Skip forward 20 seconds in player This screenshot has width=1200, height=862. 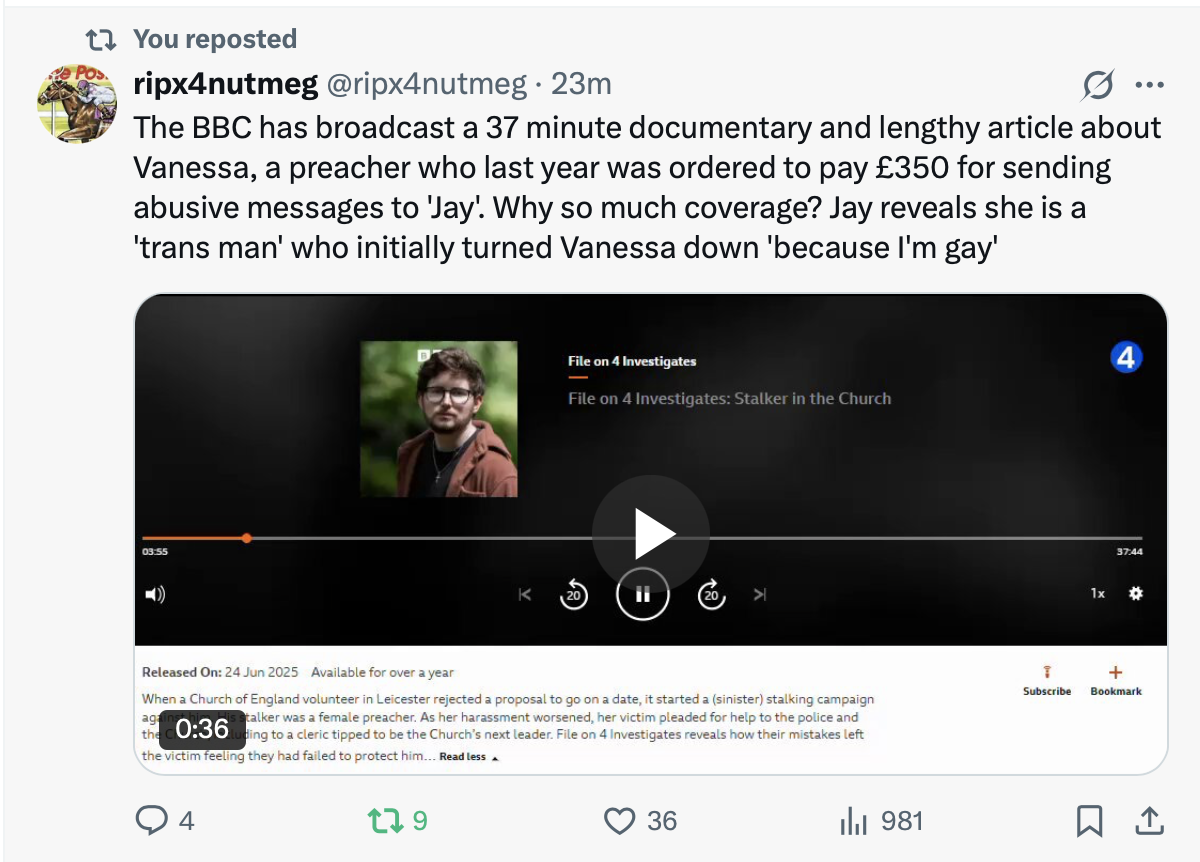pos(711,594)
